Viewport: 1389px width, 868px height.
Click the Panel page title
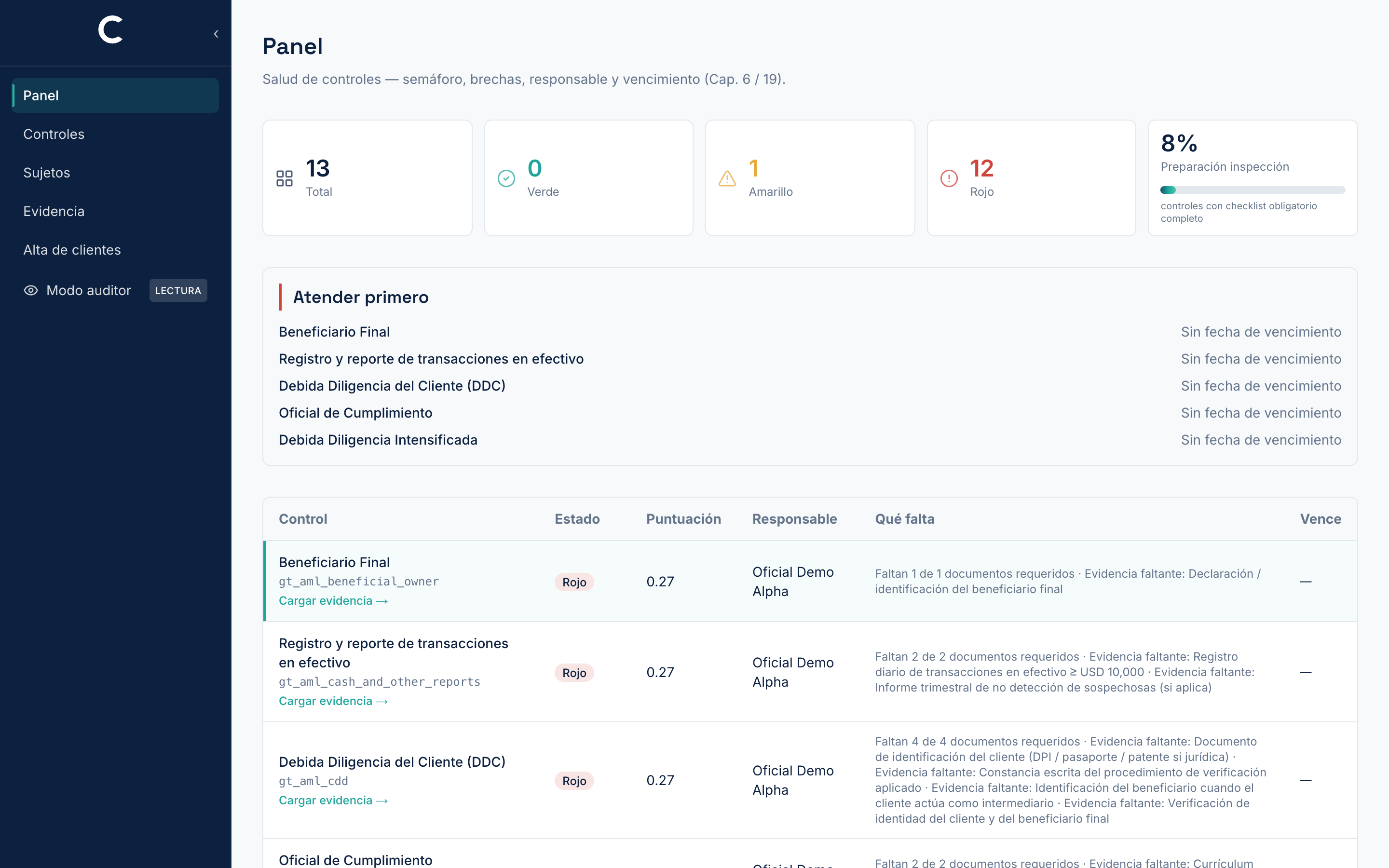coord(292,46)
